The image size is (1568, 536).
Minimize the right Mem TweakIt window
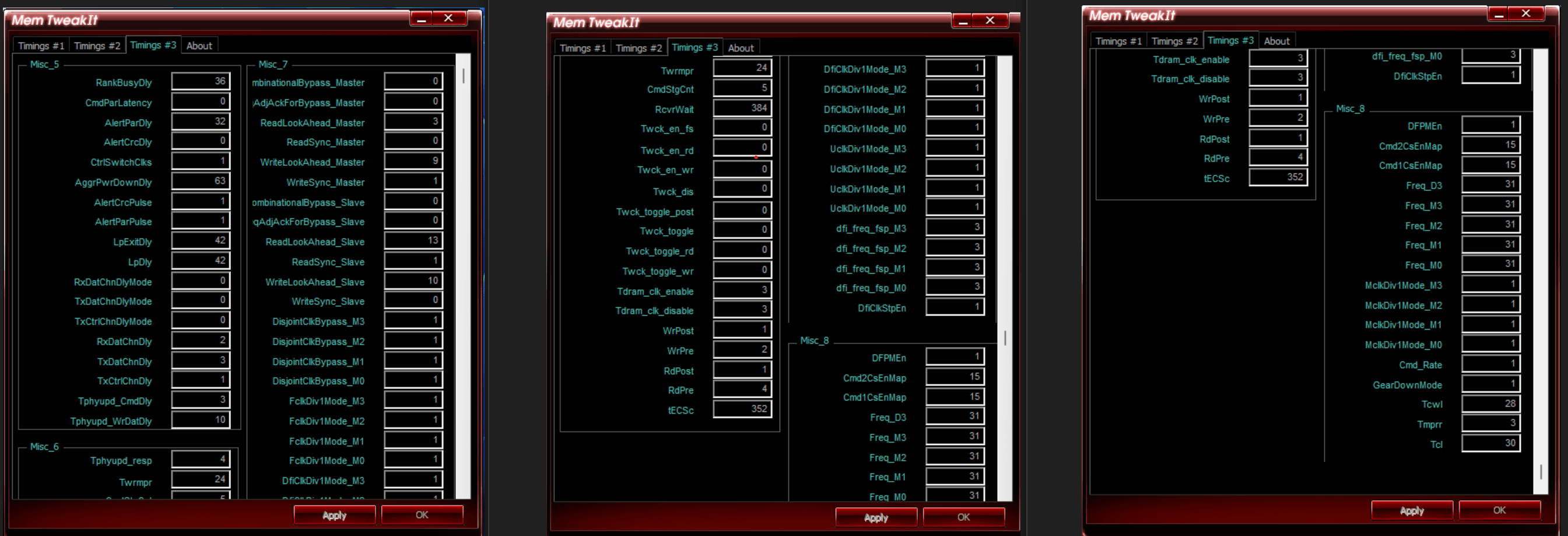point(1499,14)
